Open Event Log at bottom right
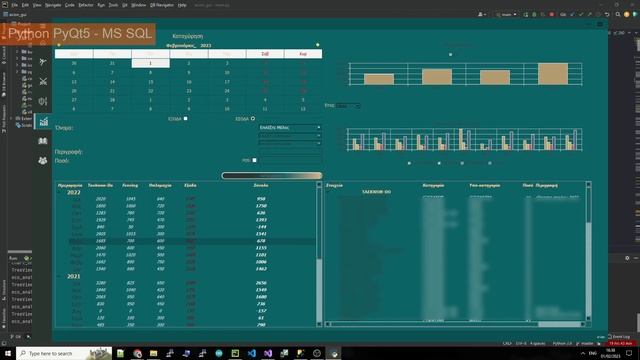The image size is (640, 360). 619,337
